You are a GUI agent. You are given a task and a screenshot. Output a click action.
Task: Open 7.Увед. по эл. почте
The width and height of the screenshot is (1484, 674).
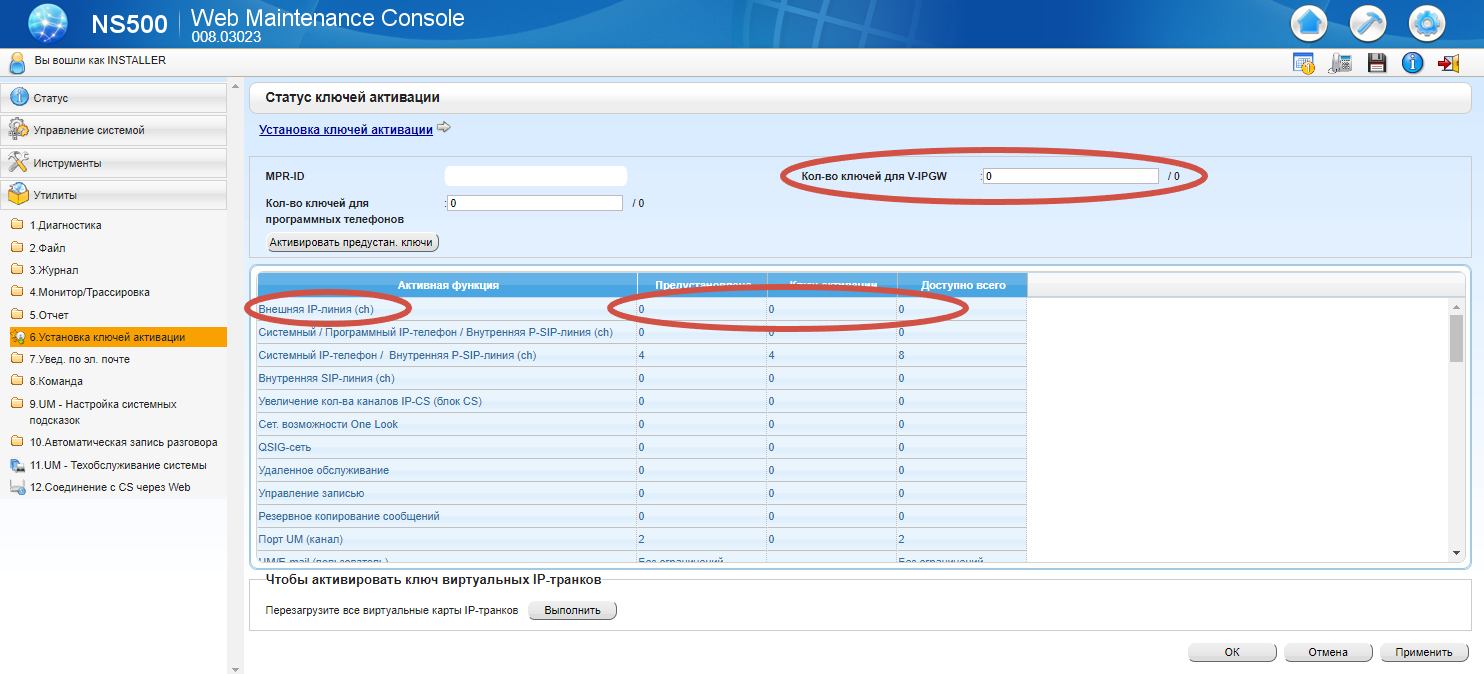(79, 359)
